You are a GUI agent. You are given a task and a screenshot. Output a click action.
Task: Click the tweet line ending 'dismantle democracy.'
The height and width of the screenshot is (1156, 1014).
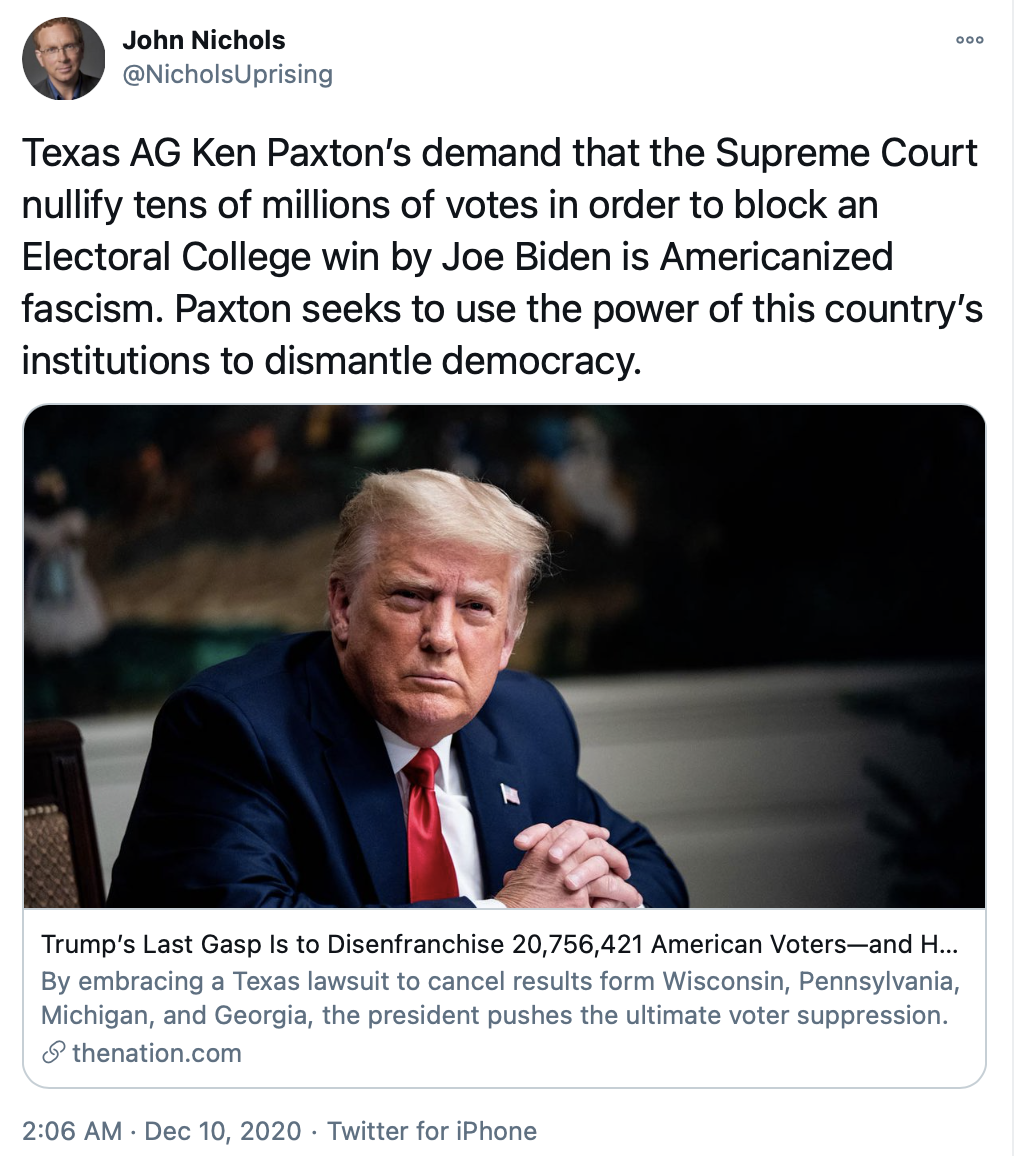[330, 361]
